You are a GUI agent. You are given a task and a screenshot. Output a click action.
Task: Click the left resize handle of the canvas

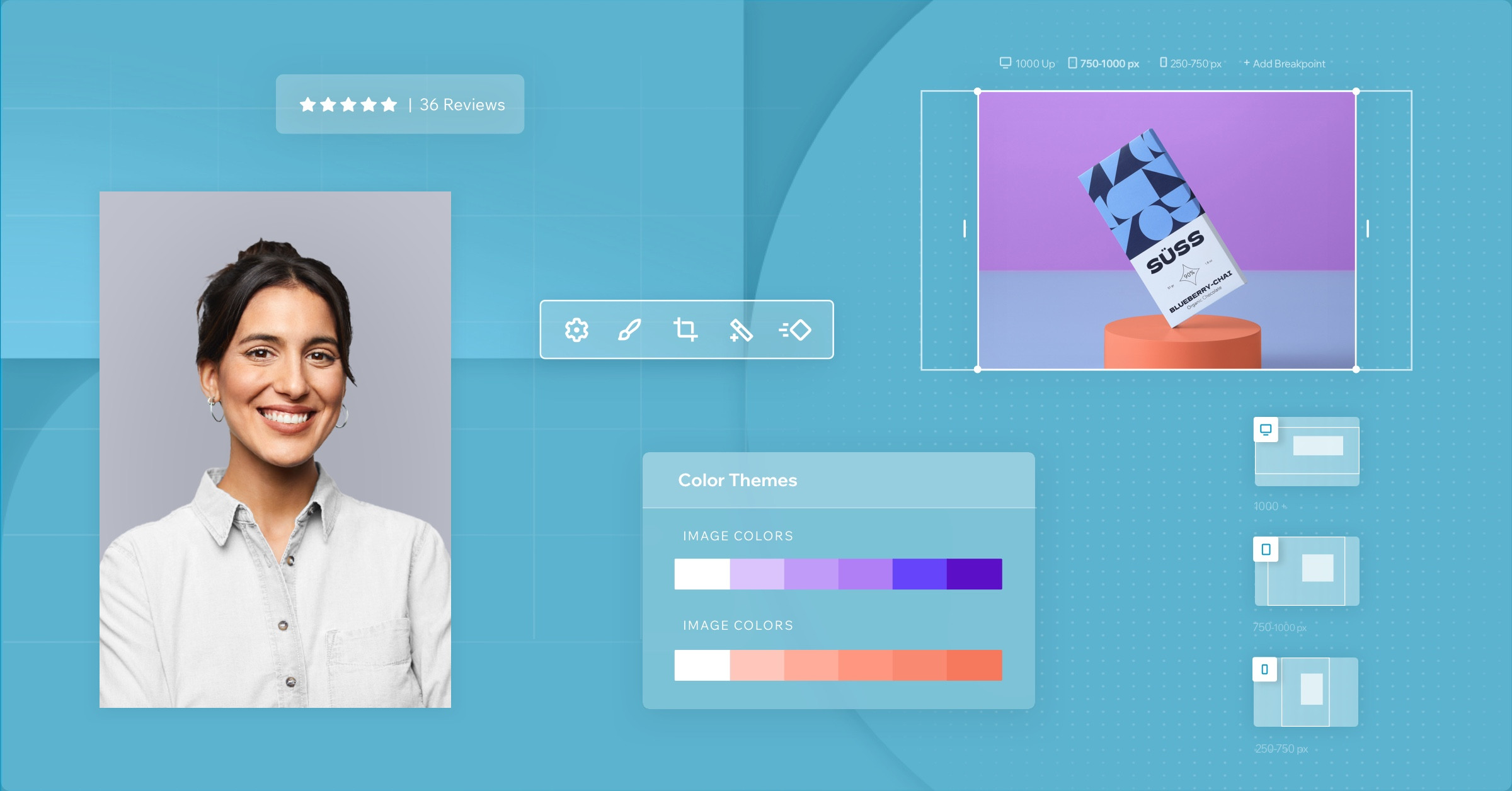pyautogui.click(x=965, y=229)
